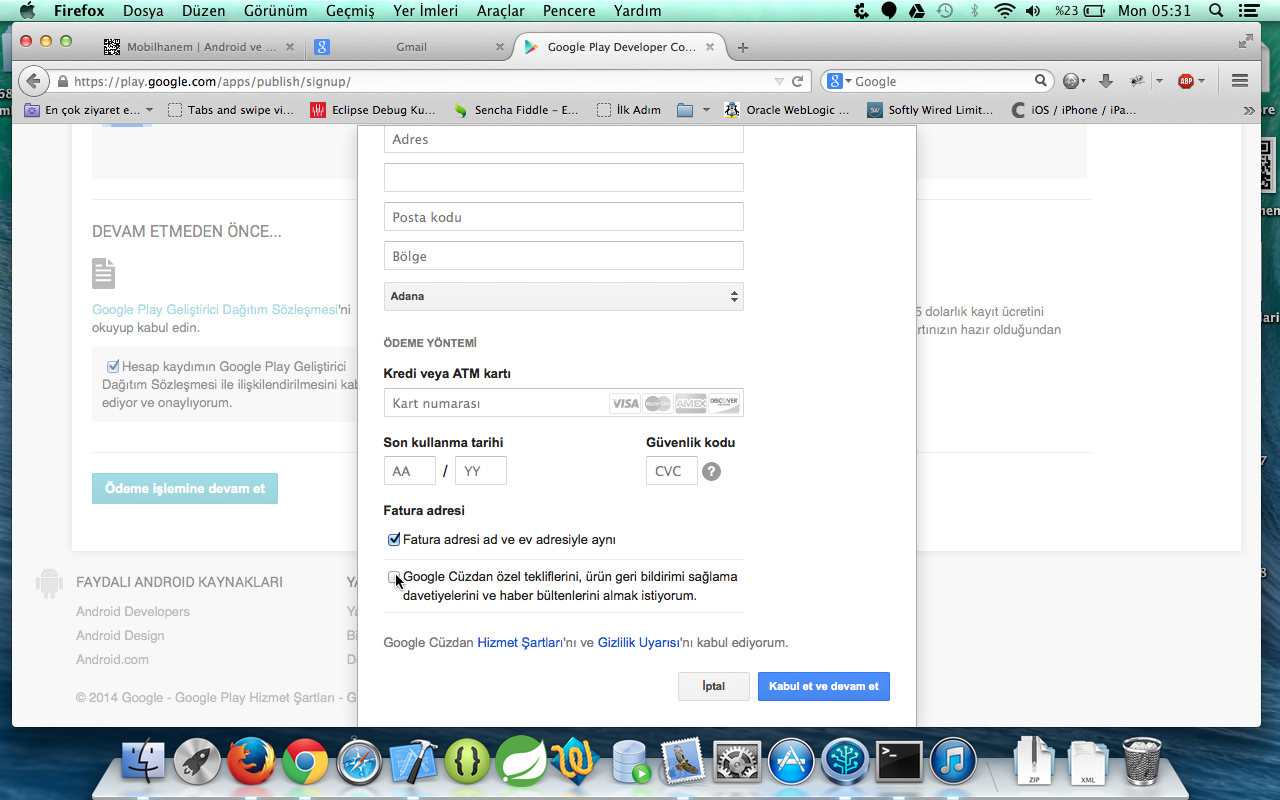Open System Preferences from the dock

737,763
